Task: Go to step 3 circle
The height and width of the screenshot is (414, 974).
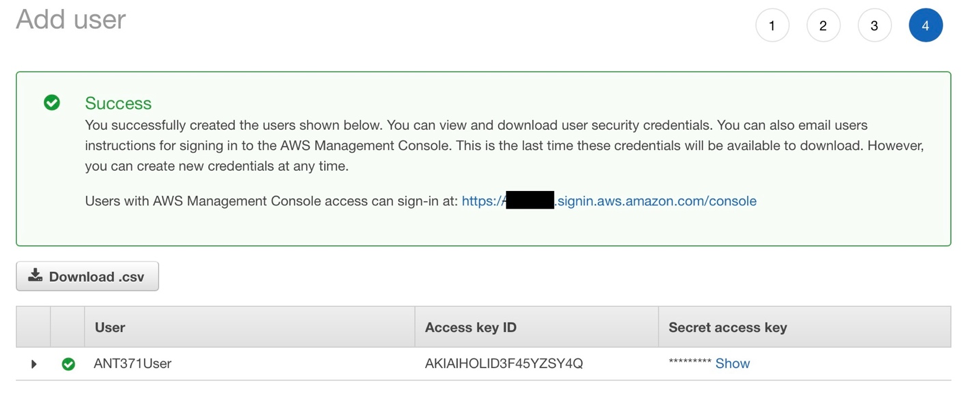Action: (x=875, y=25)
